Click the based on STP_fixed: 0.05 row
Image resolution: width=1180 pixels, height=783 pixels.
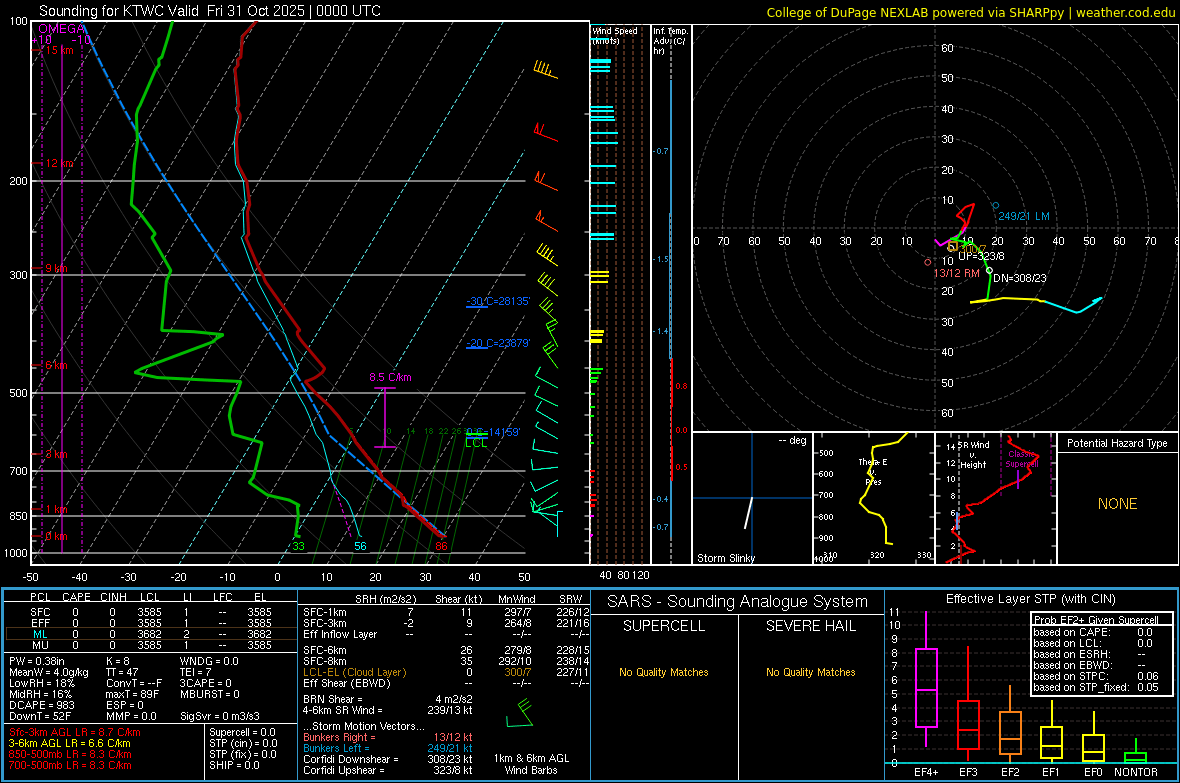[1096, 687]
